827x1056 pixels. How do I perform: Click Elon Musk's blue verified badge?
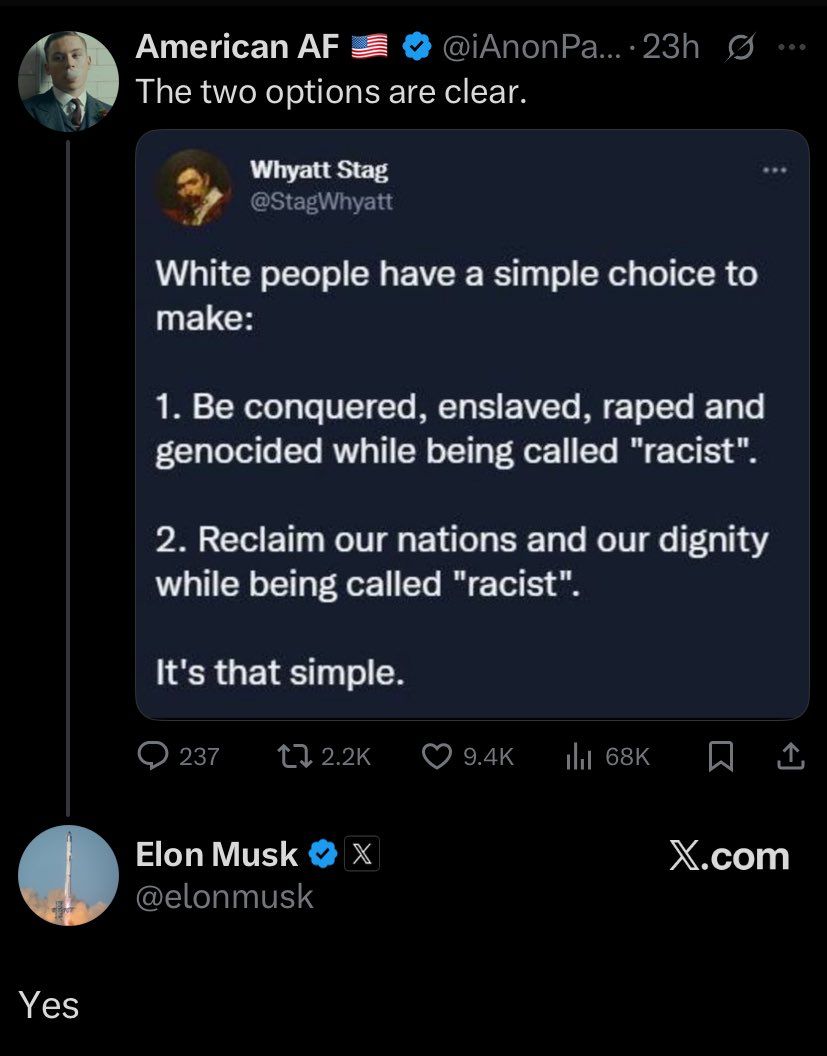(322, 854)
